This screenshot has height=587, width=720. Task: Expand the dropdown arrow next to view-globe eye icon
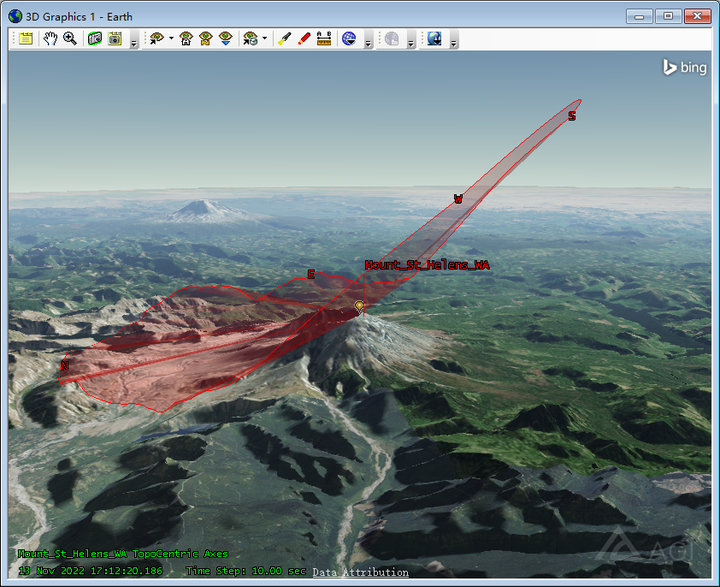(264, 39)
